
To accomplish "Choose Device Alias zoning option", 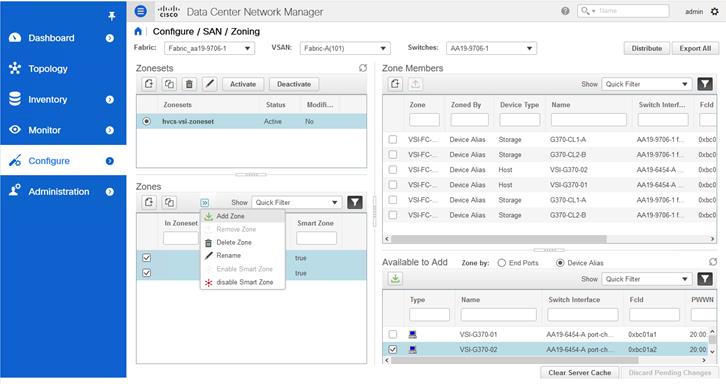I will tap(560, 263).
